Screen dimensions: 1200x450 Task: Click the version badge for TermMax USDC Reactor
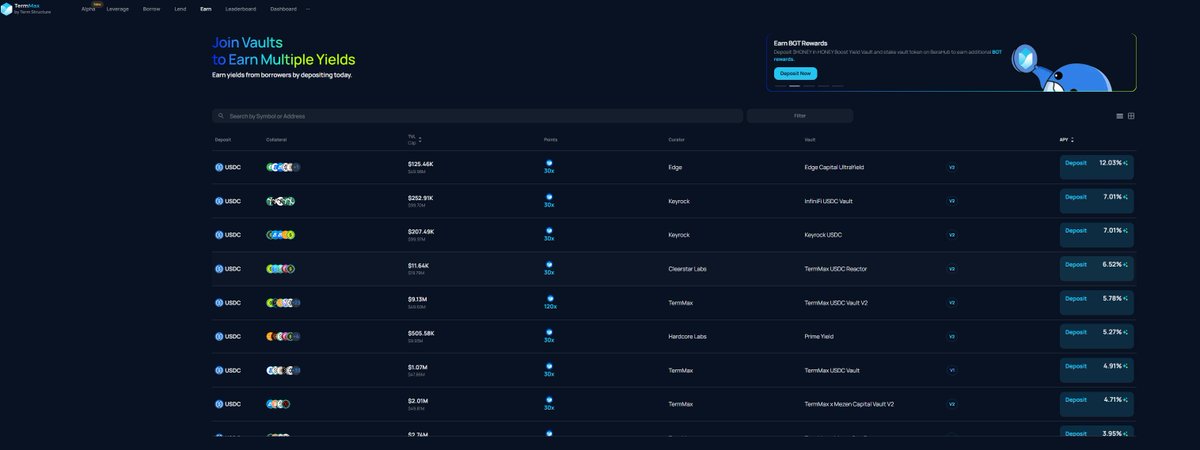click(952, 269)
